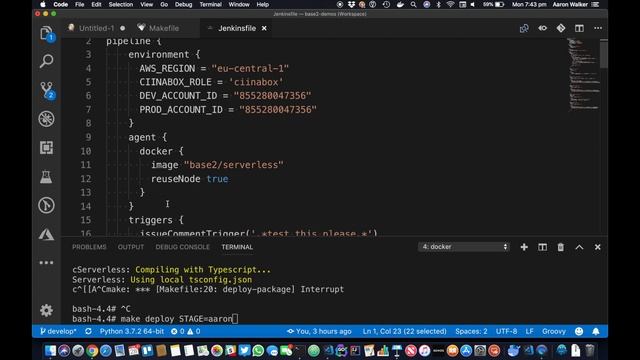Click the Spotlight search icon in menu bar
Viewport: 640px width, 360px height.
pyautogui.click(x=413, y=4)
